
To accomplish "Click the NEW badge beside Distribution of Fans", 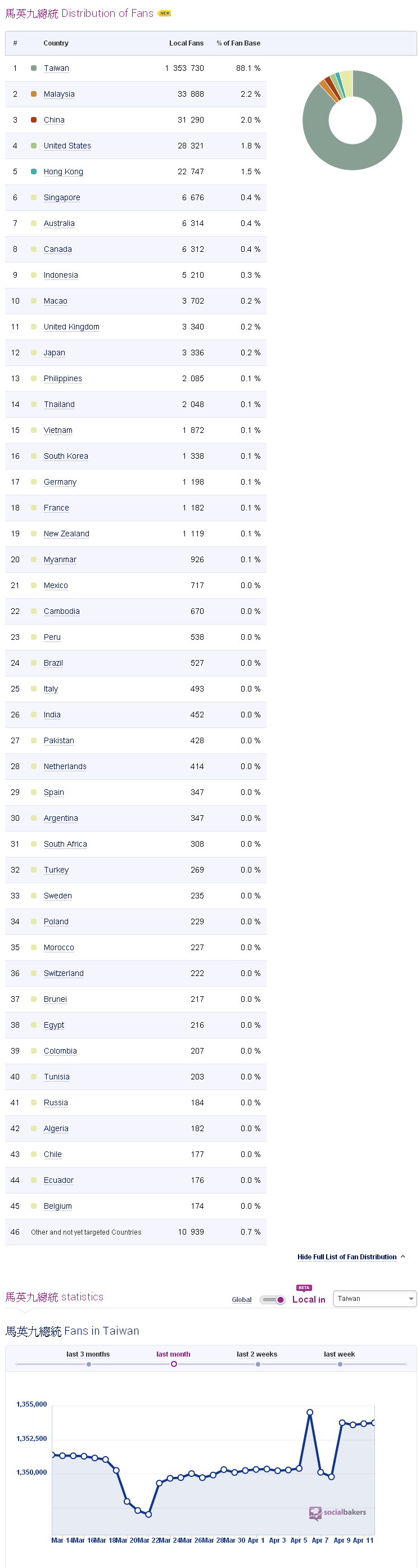I will click(164, 13).
